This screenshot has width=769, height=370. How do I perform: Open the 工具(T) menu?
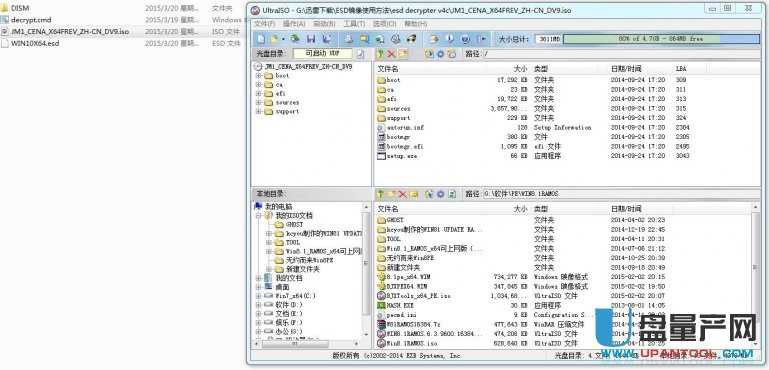(x=354, y=24)
